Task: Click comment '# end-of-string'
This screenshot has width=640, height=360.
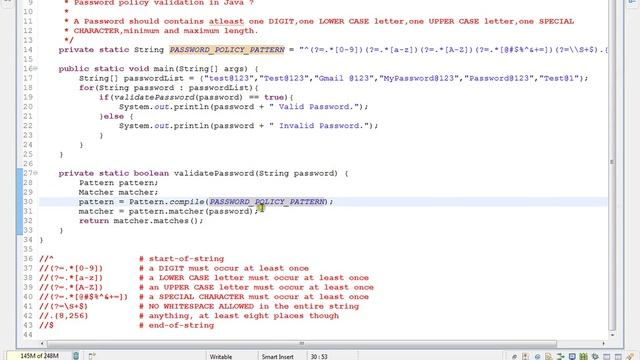Action: tap(177, 325)
